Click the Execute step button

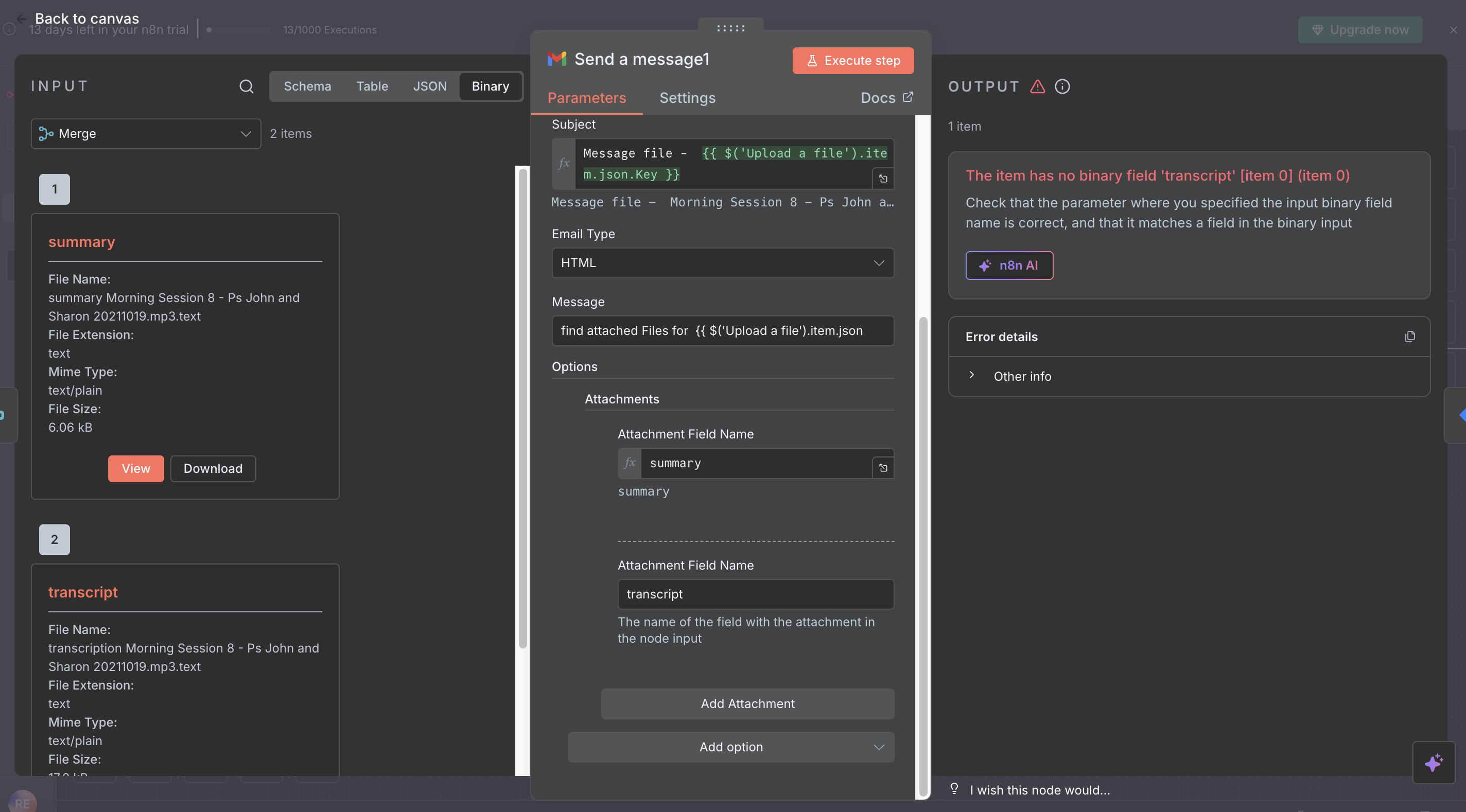852,61
